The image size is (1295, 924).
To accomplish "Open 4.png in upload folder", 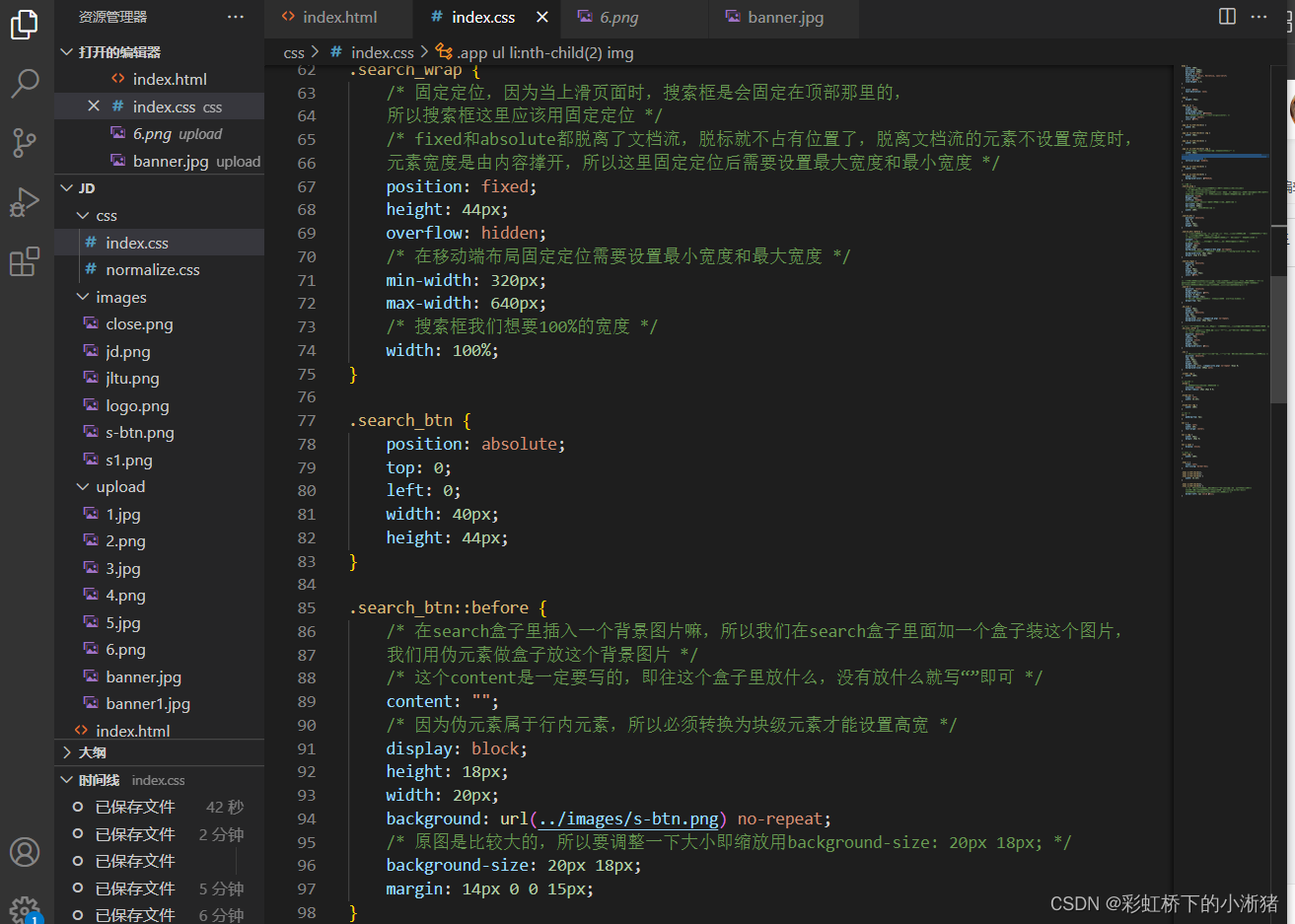I will 159,595.
